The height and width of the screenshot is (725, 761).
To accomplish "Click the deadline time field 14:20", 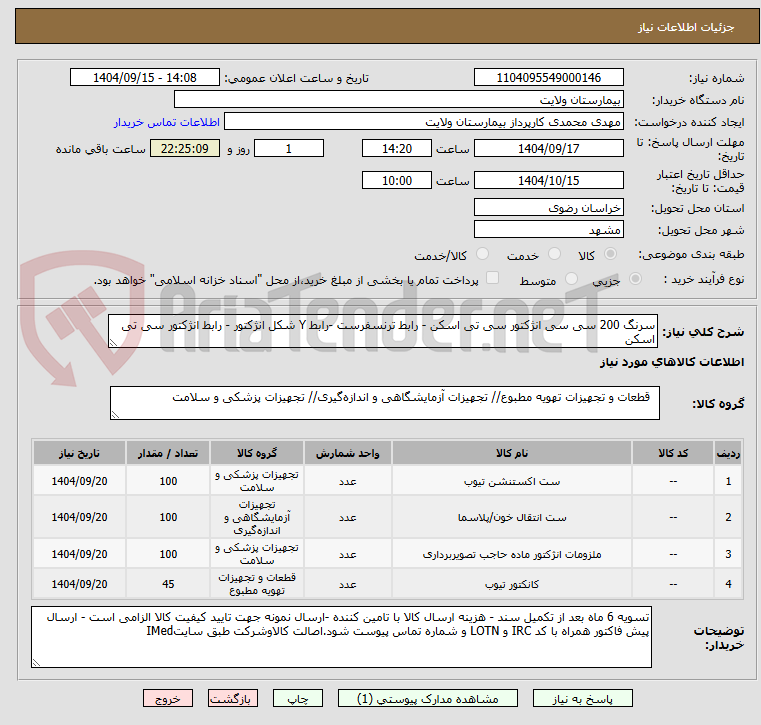I will coord(397,148).
